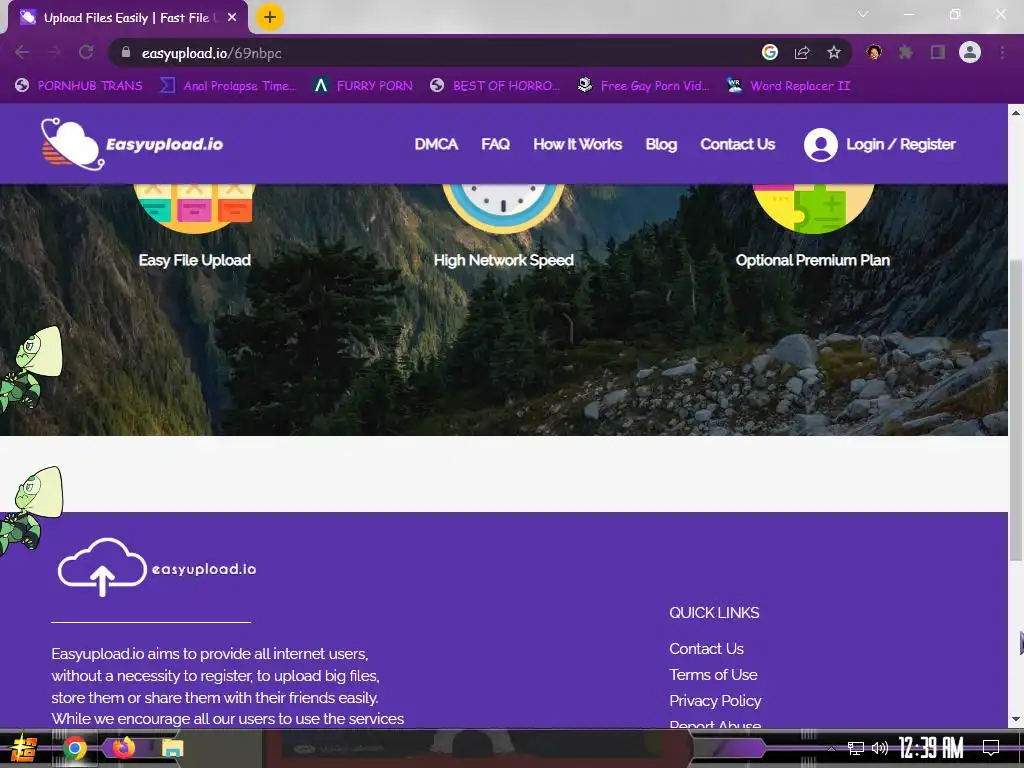Viewport: 1024px width, 768px height.
Task: Click the Easy File Upload icon
Action: (x=194, y=208)
